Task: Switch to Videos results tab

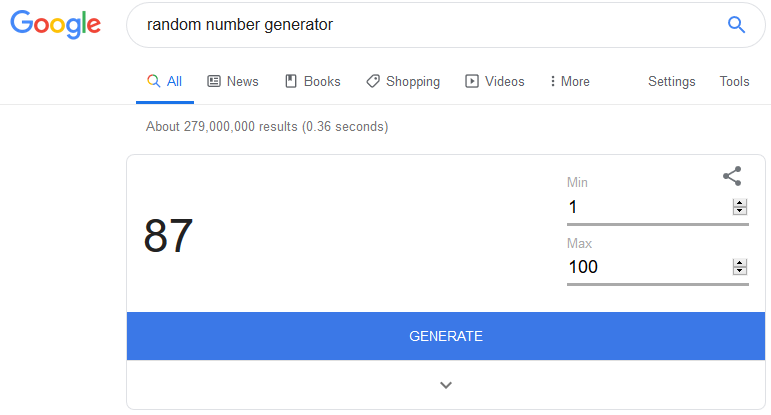Action: point(494,82)
